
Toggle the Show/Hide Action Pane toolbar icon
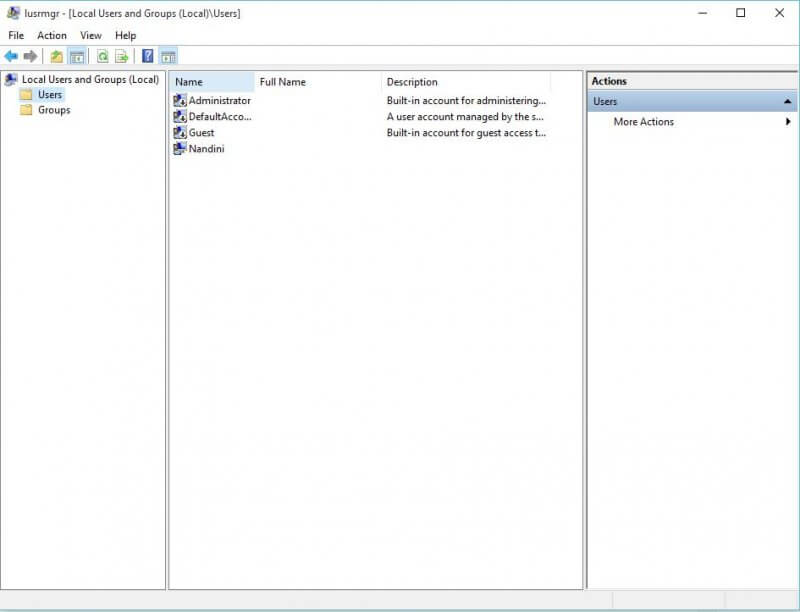[x=168, y=56]
